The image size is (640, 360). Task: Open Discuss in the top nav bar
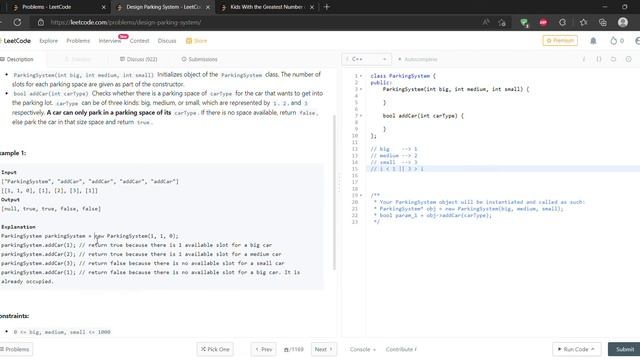pyautogui.click(x=167, y=41)
